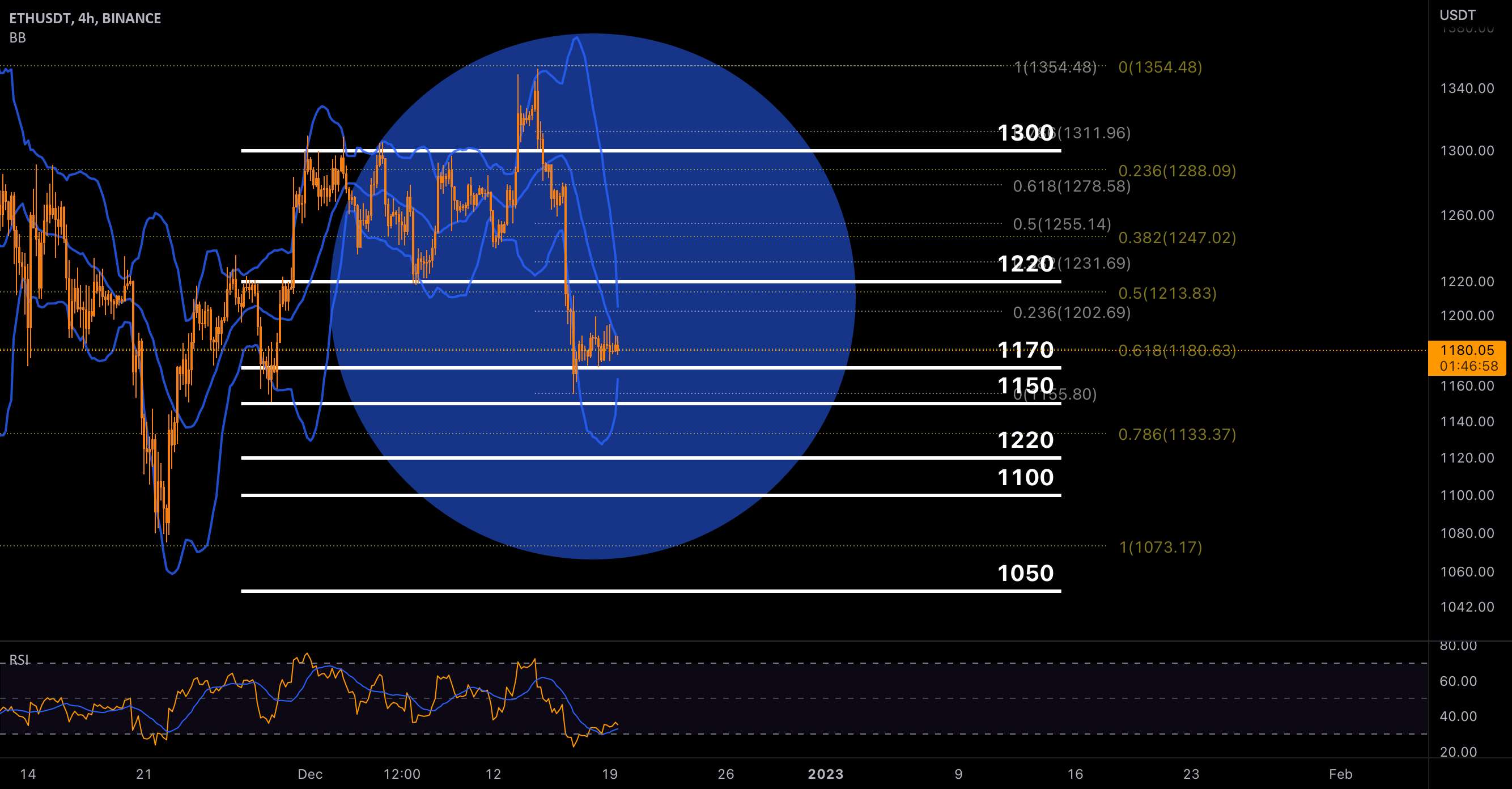Select the 1200.00 price axis tick
Screen dimensions: 1512x789
tap(1467, 315)
